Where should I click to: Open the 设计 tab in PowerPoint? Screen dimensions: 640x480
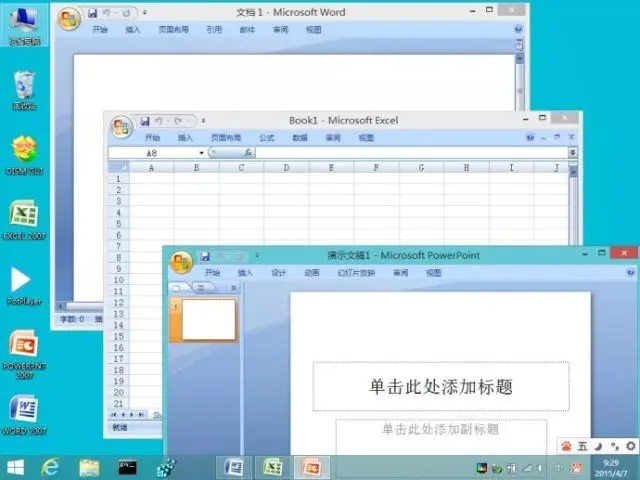coord(279,273)
